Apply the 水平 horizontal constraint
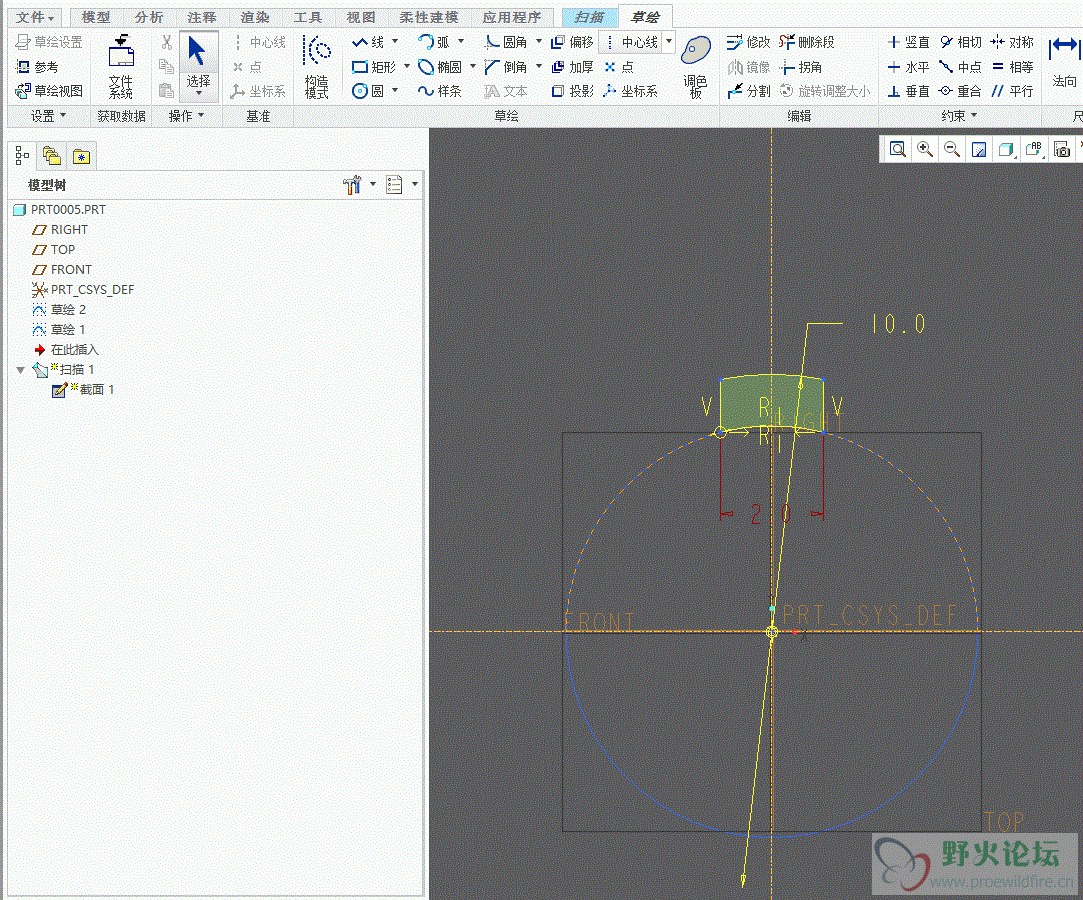The width and height of the screenshot is (1083, 900). point(908,67)
